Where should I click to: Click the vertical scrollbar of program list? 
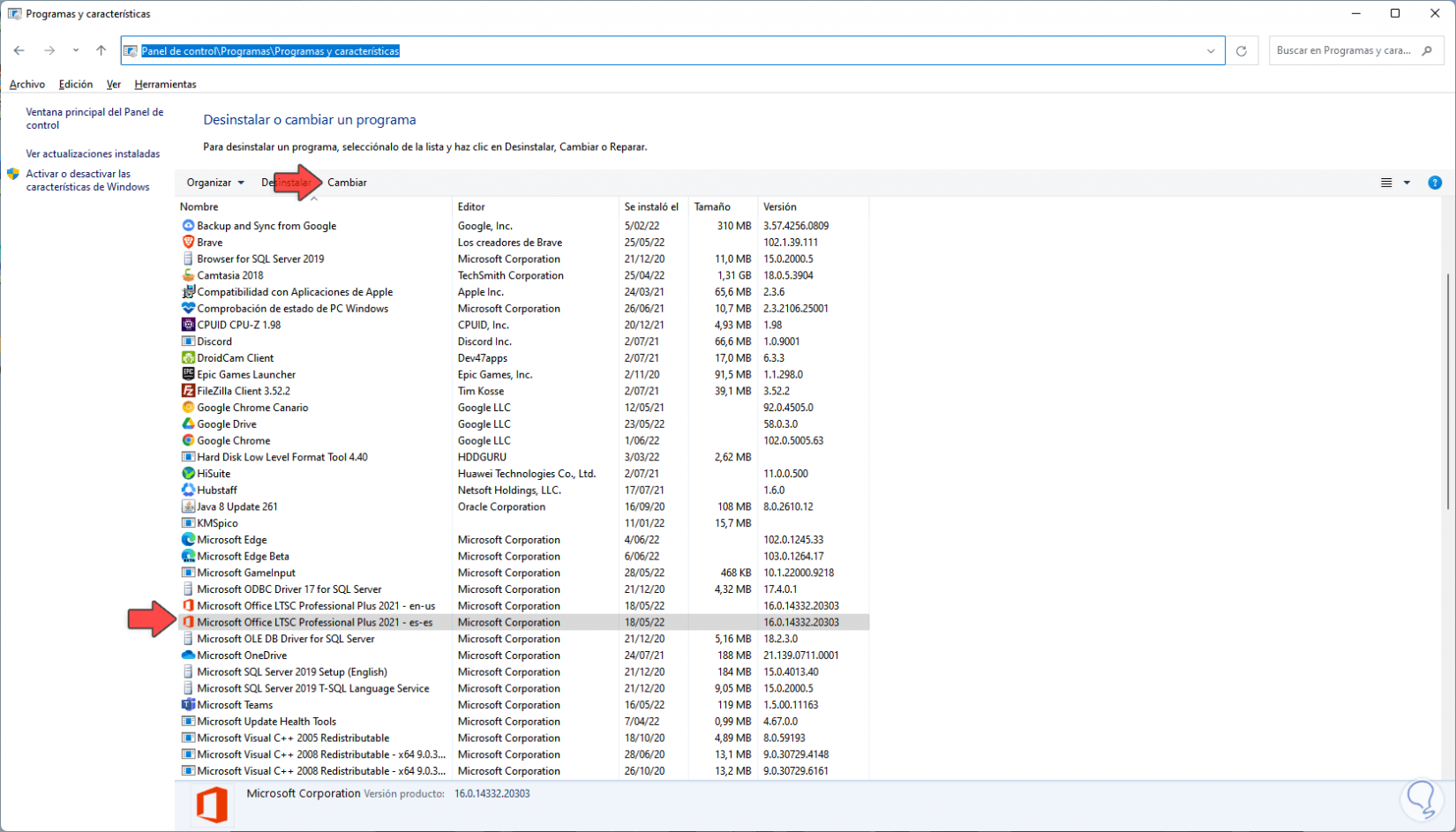pyautogui.click(x=1448, y=392)
